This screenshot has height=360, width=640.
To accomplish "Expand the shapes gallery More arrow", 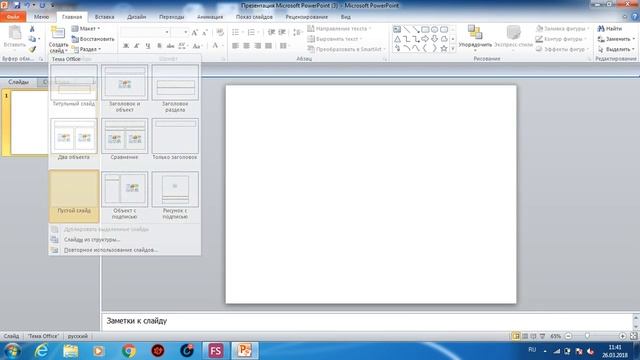I will click(x=453, y=49).
